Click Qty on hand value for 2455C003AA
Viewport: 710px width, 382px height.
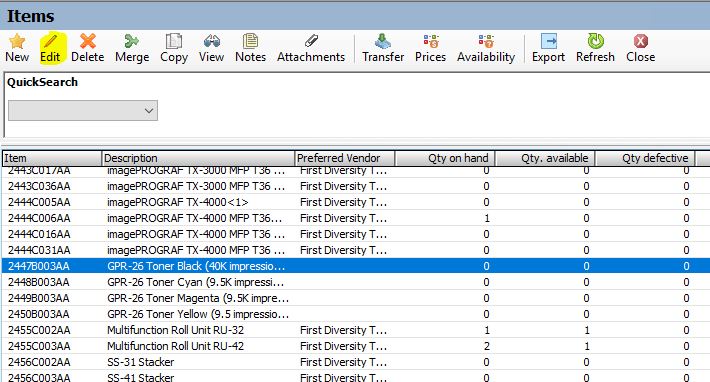coord(487,346)
